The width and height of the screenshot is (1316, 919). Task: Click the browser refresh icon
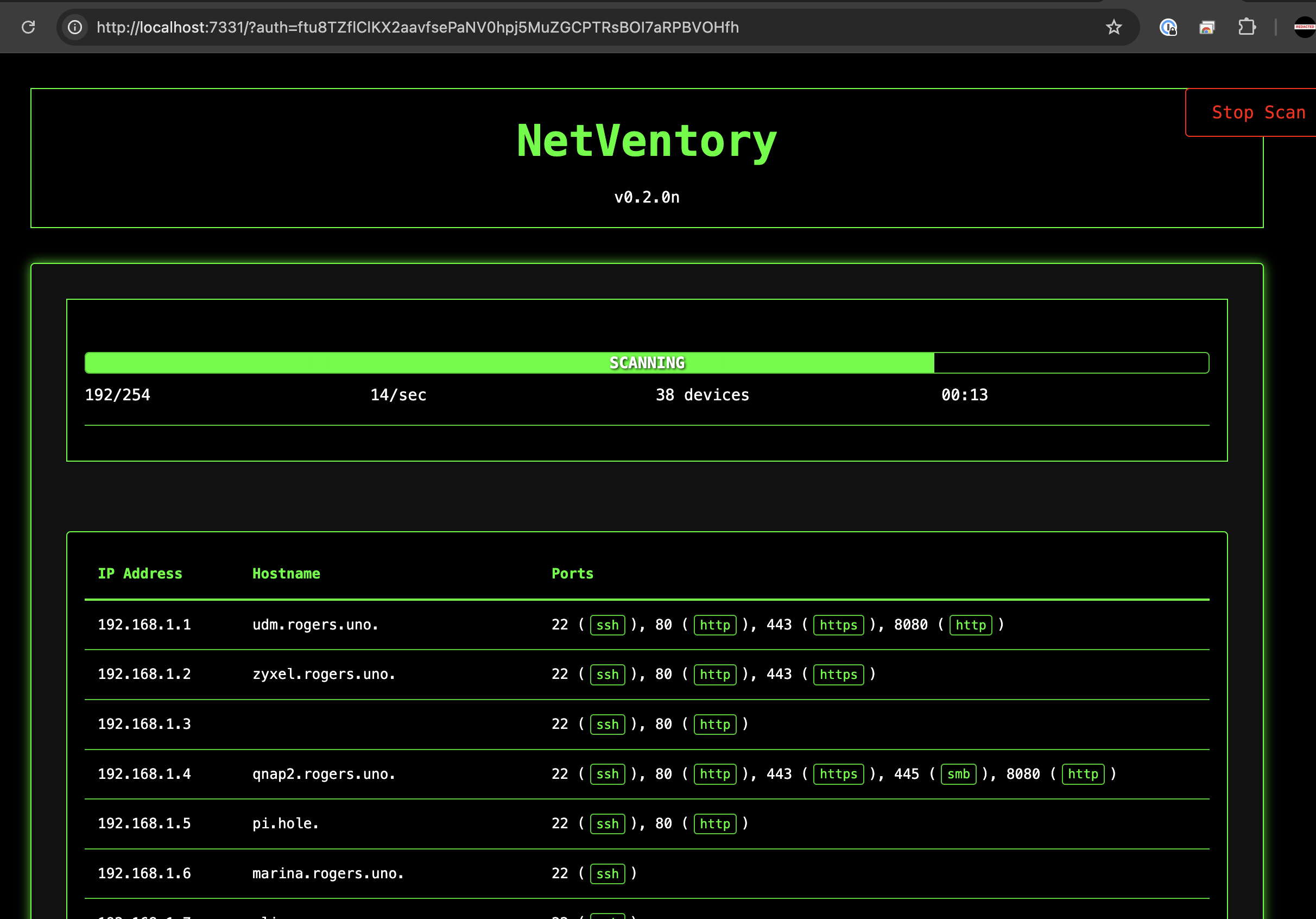[29, 27]
